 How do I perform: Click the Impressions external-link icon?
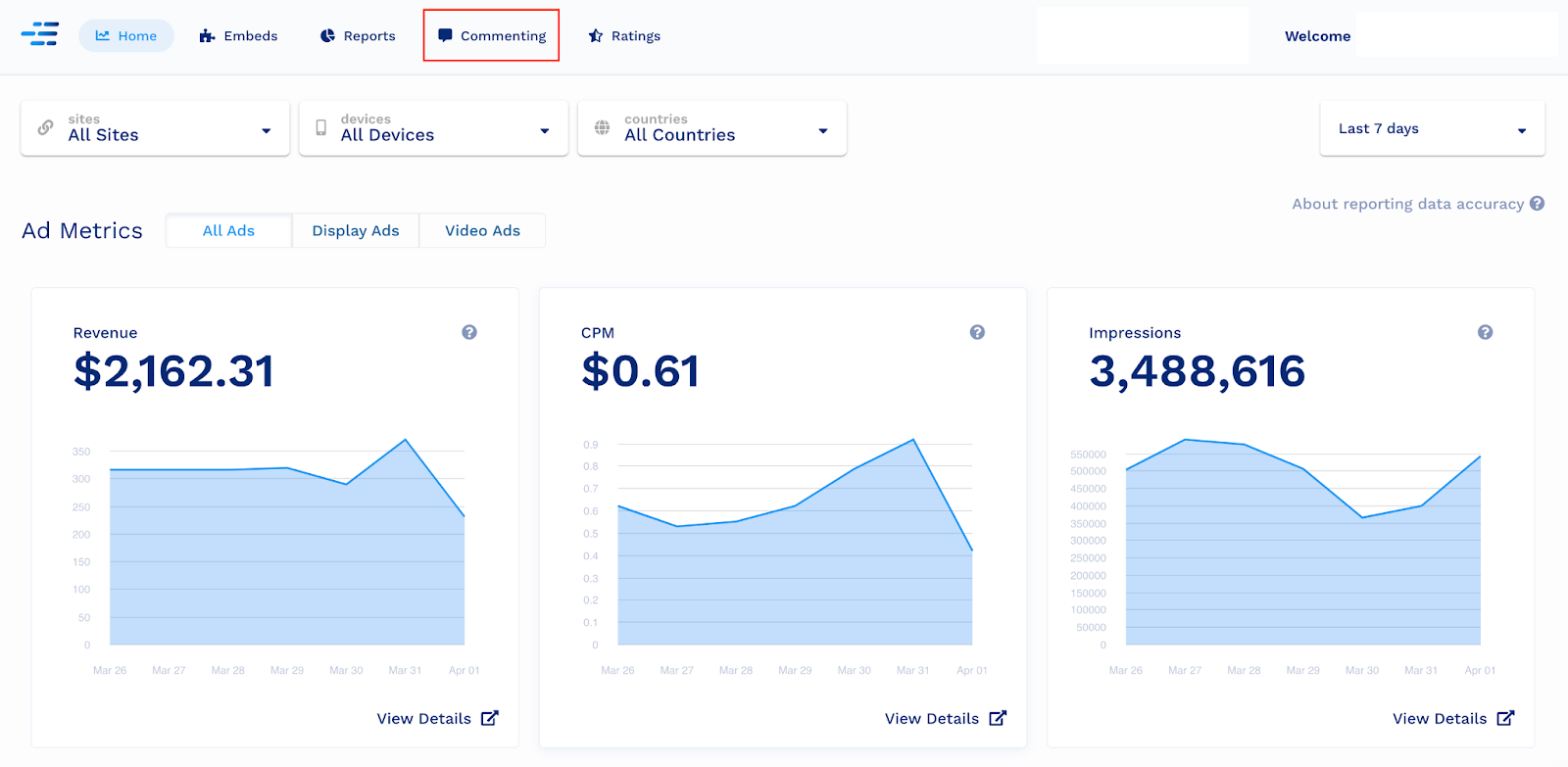point(1505,718)
